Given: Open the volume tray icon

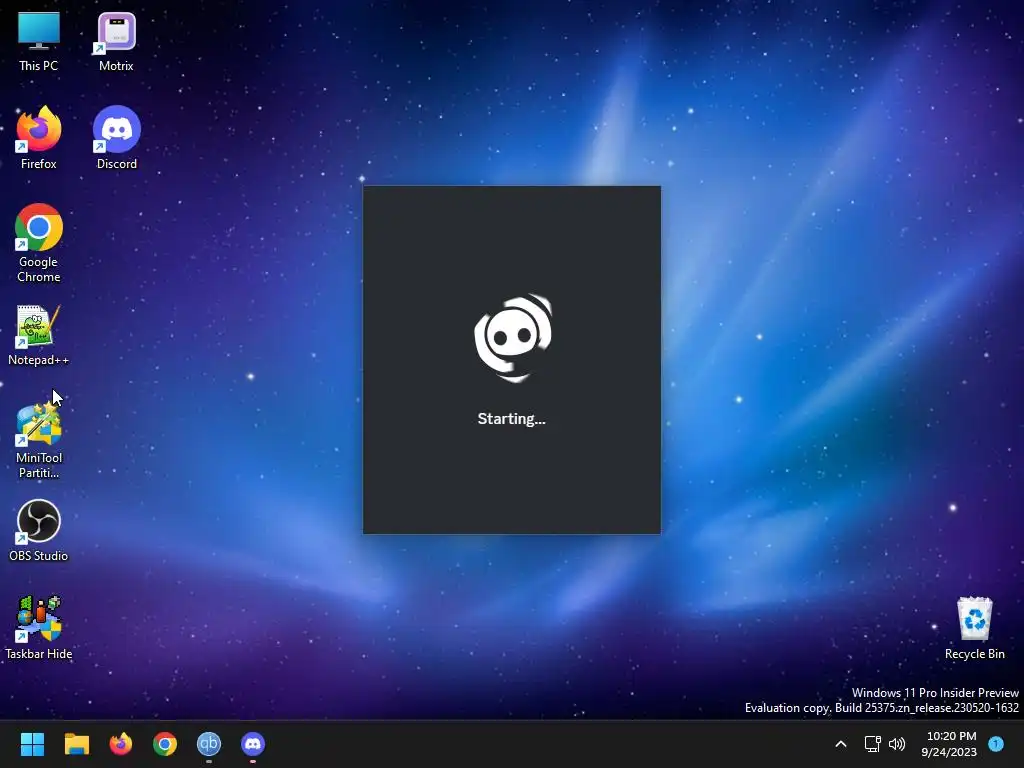Looking at the screenshot, I should pos(897,744).
